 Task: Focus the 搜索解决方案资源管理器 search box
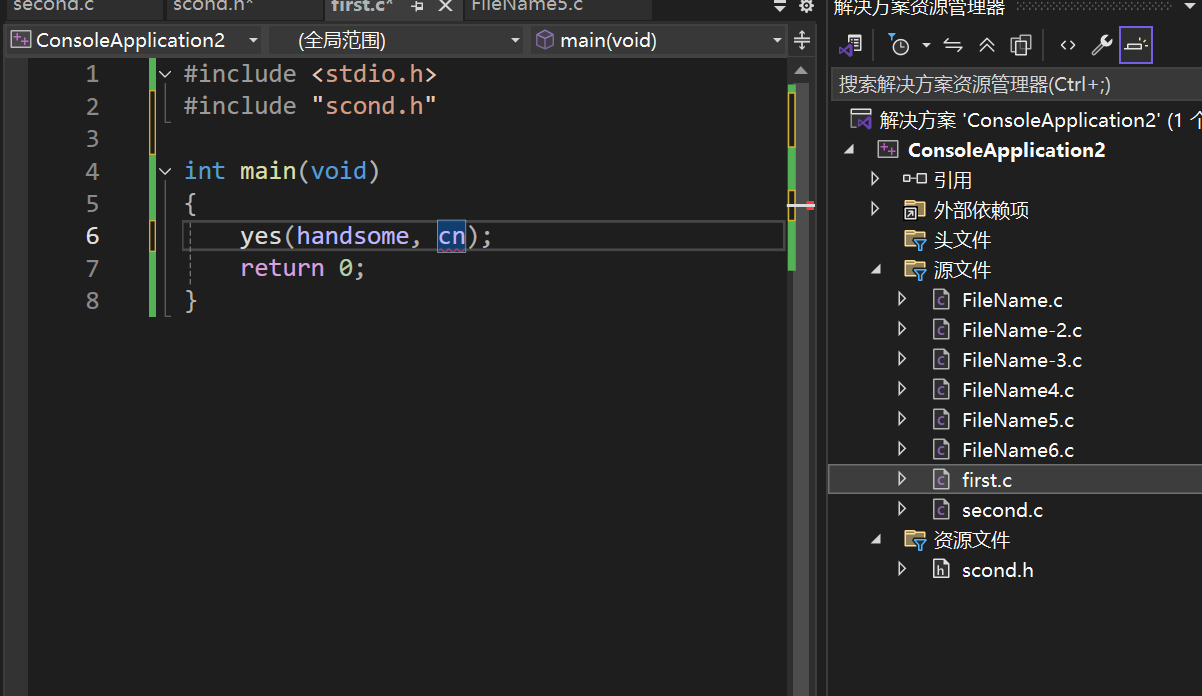pos(1015,84)
